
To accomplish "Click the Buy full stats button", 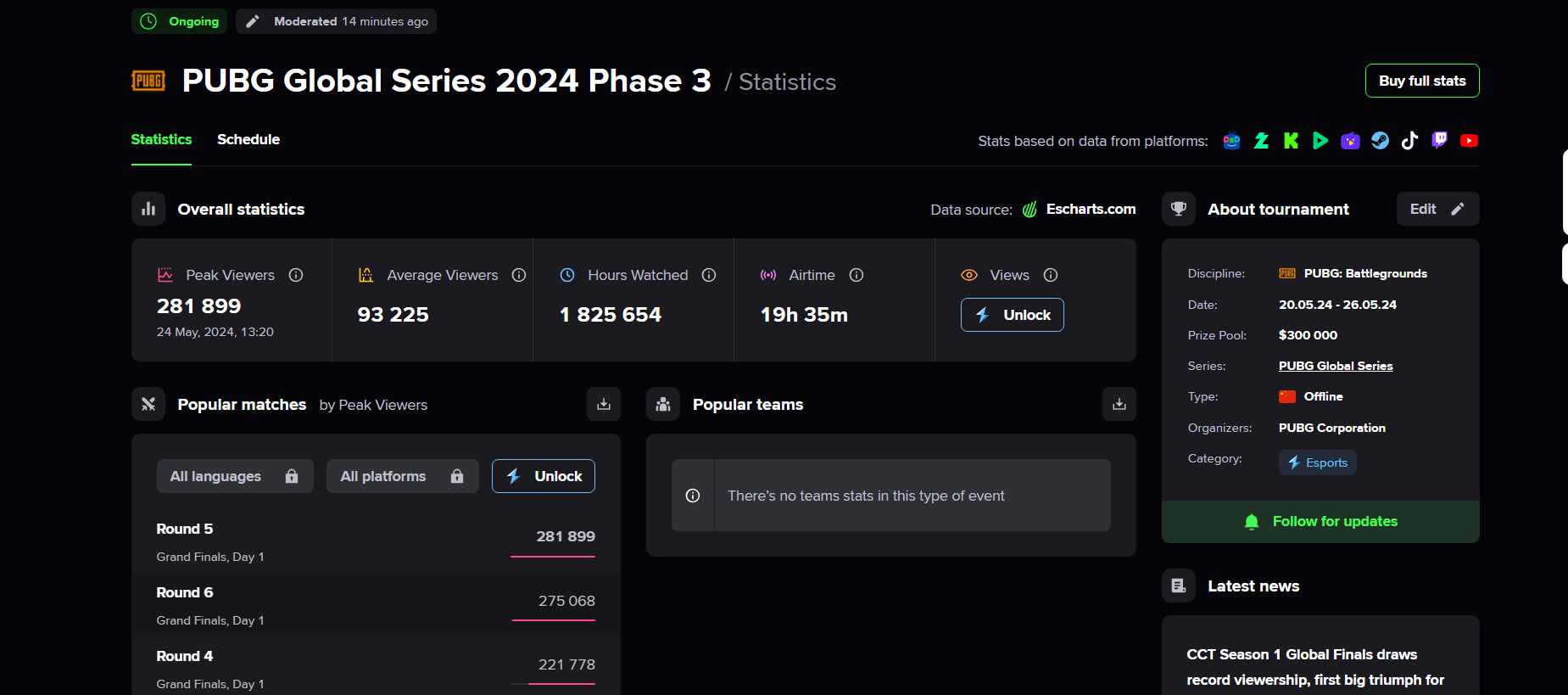I will pyautogui.click(x=1422, y=81).
